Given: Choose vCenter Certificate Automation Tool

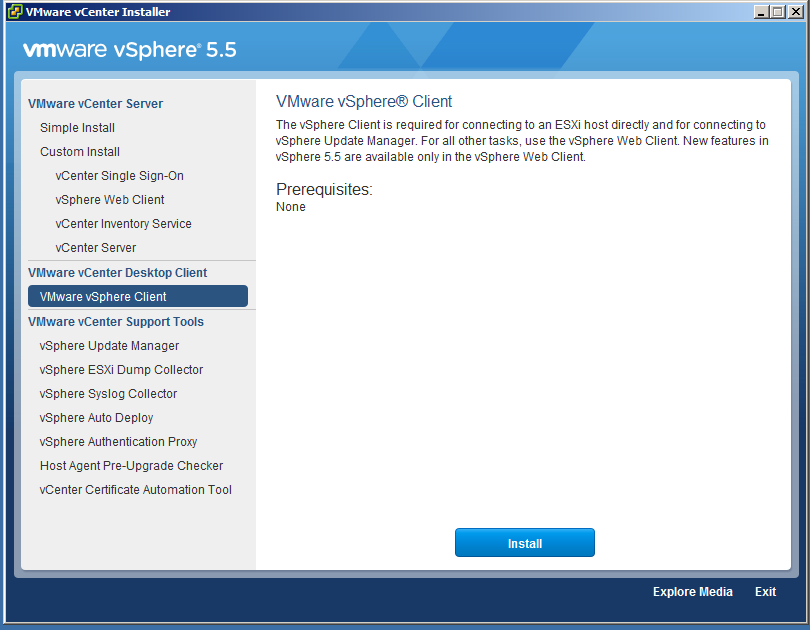Looking at the screenshot, I should click(135, 490).
